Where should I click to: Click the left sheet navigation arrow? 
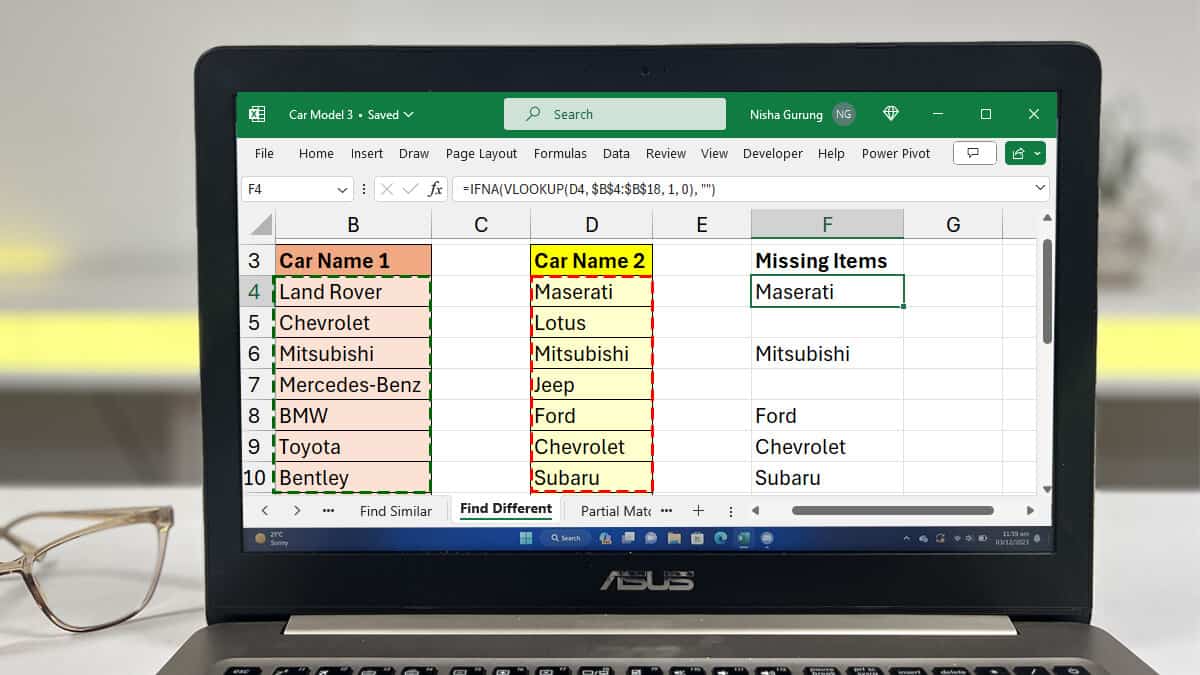point(264,510)
